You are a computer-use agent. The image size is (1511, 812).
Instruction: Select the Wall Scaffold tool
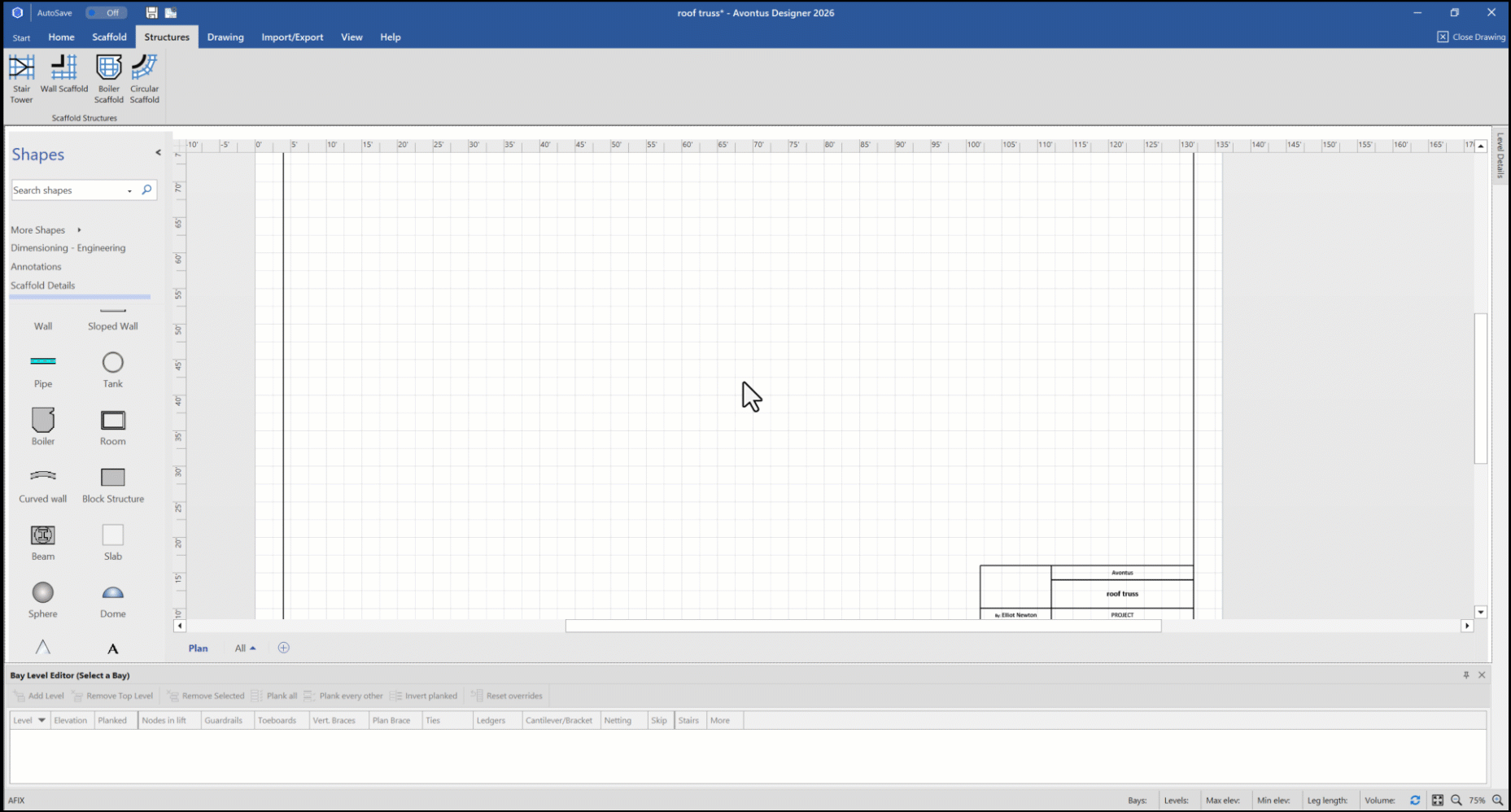(x=64, y=74)
